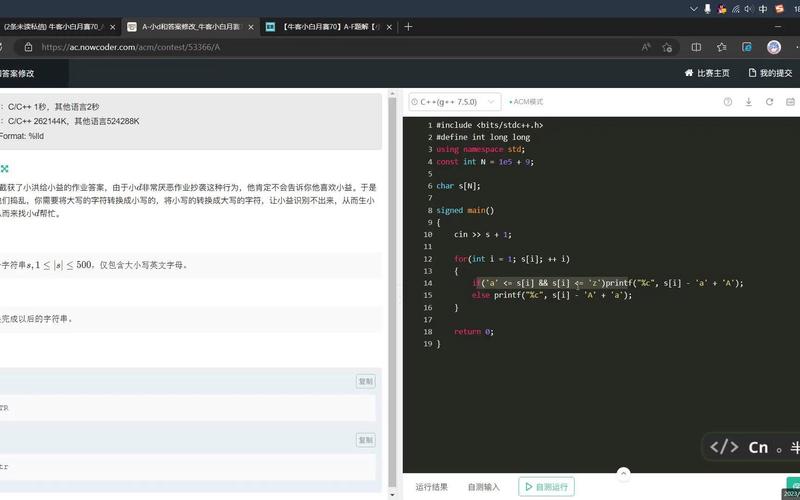Click the green fullscreen expand icon

click(x=5, y=168)
